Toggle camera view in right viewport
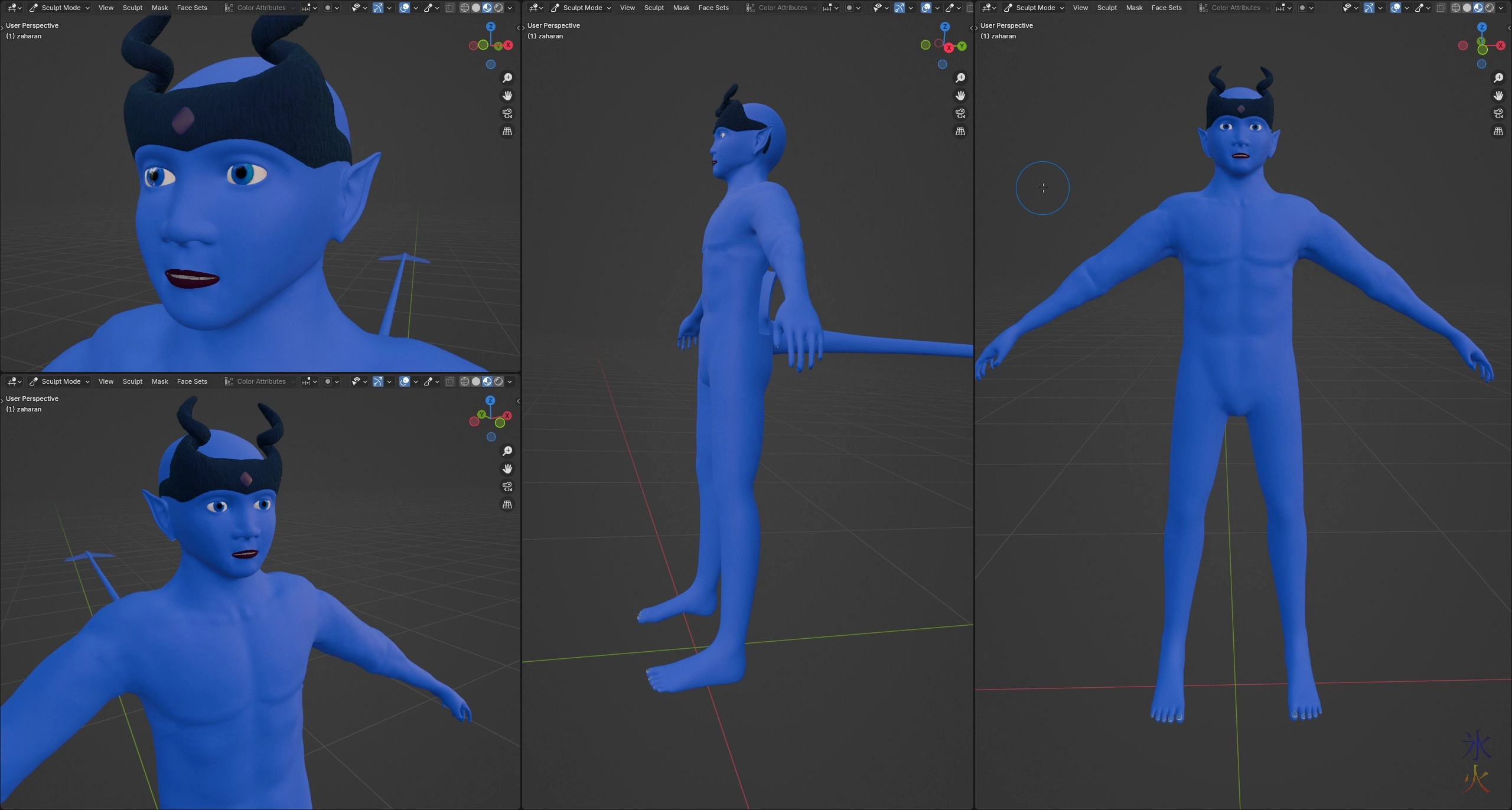Screen dimensions: 1512x810 click(x=1498, y=113)
